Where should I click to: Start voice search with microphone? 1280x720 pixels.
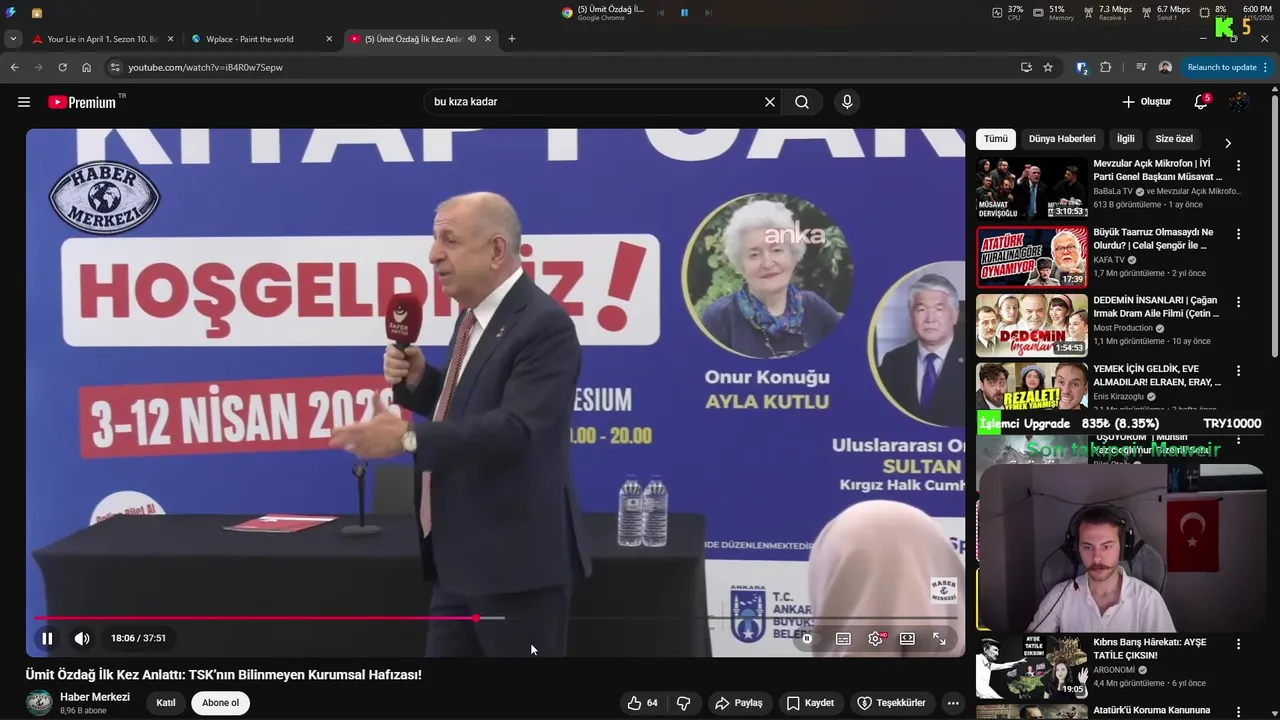tap(847, 102)
